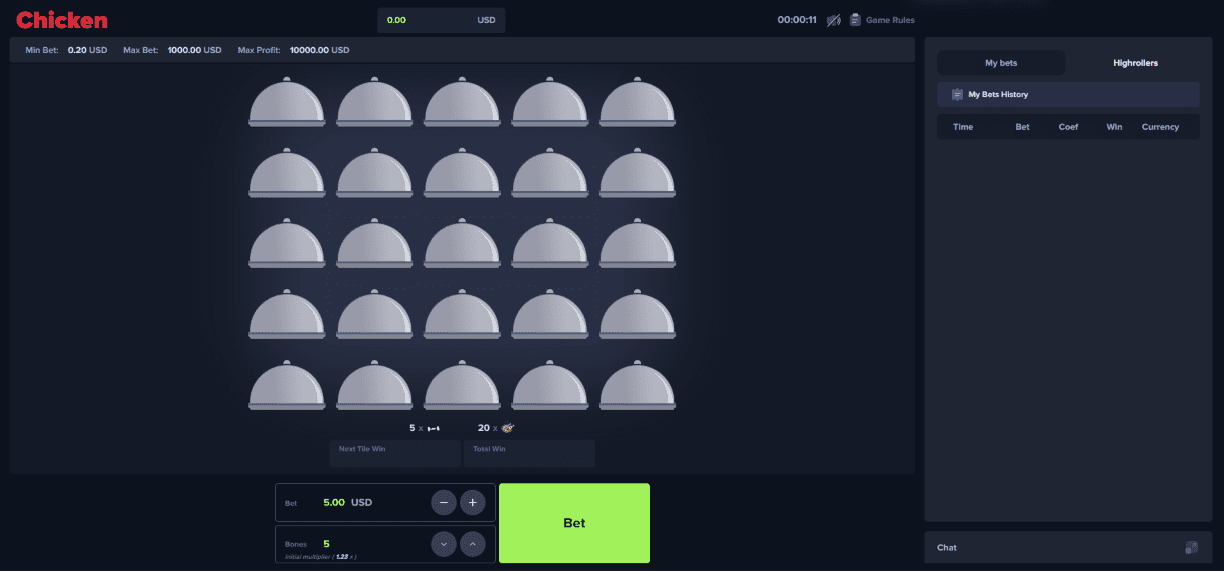Decrease bet with the minus button
The image size is (1224, 571).
tap(444, 502)
